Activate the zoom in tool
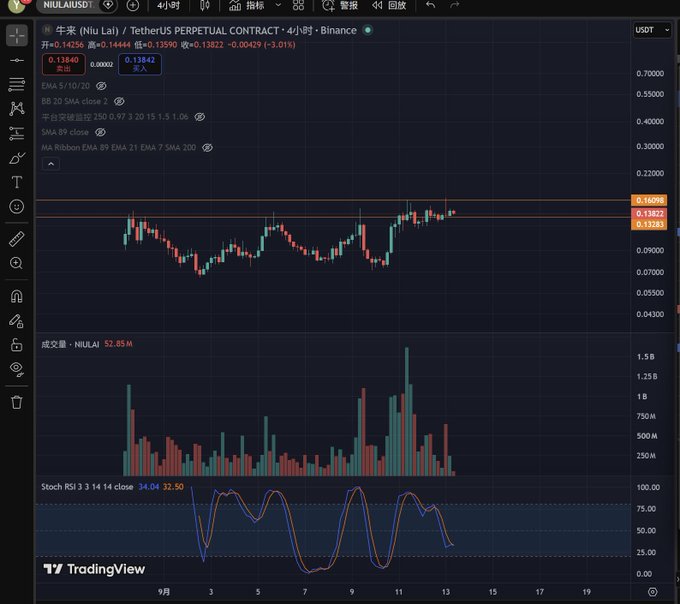The width and height of the screenshot is (680, 604). pyautogui.click(x=16, y=263)
